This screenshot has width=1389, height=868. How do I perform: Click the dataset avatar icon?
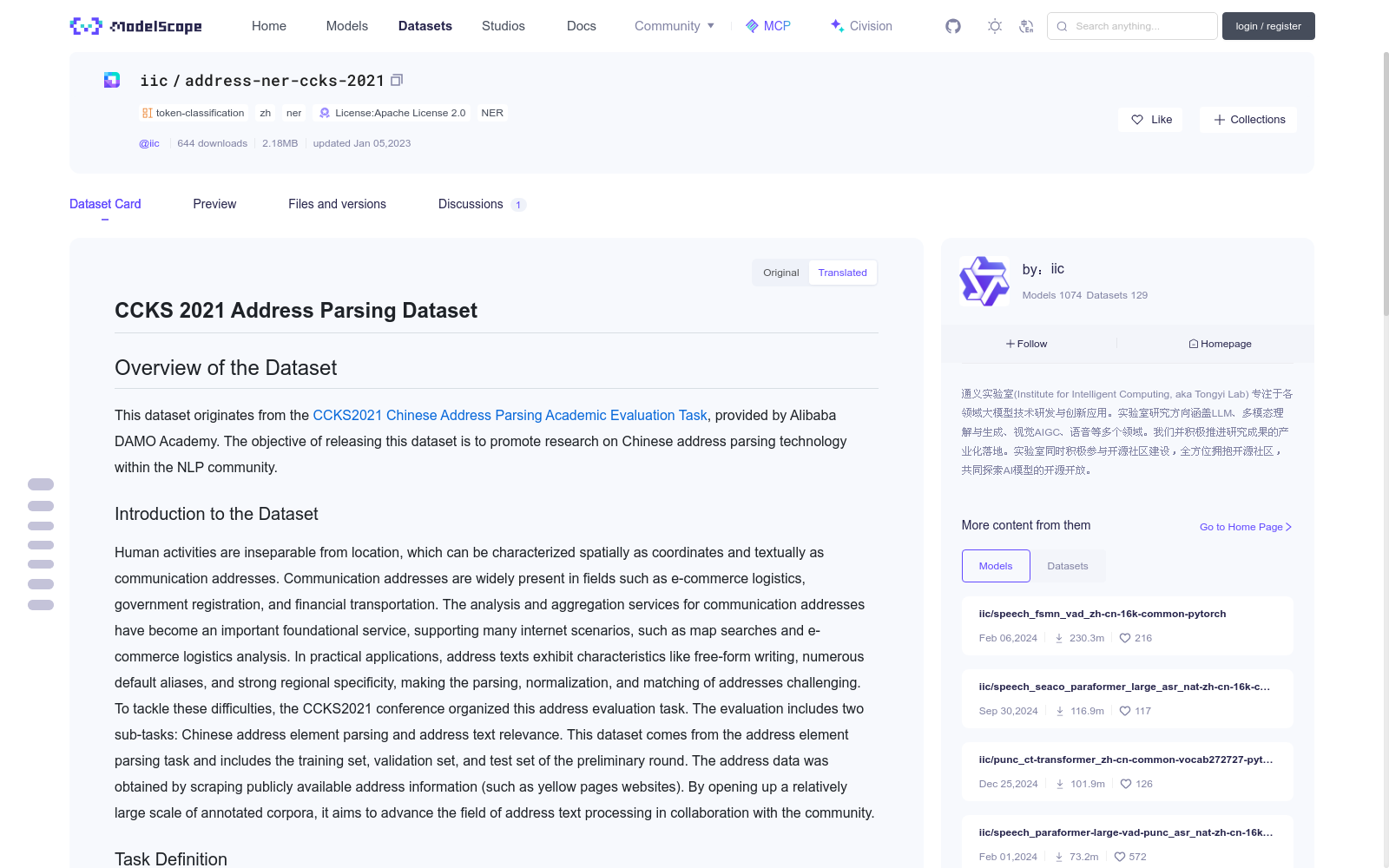[x=112, y=80]
